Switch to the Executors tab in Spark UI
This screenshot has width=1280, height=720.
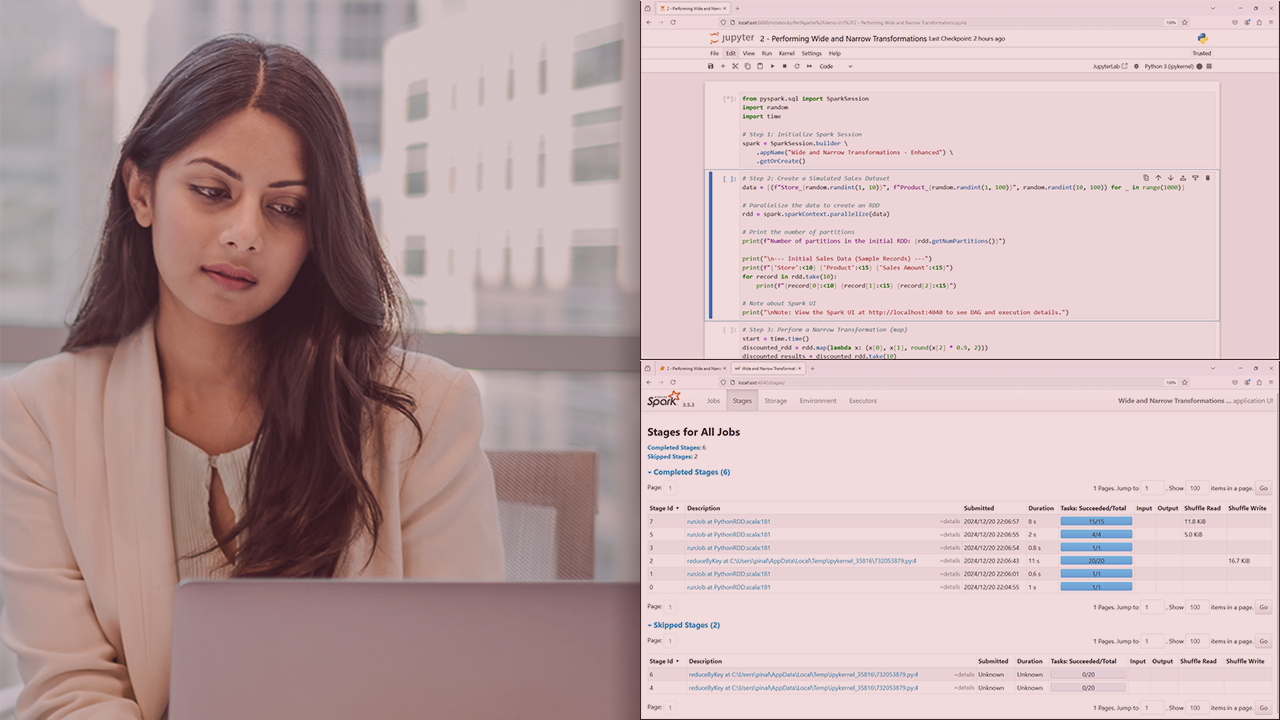click(x=862, y=401)
